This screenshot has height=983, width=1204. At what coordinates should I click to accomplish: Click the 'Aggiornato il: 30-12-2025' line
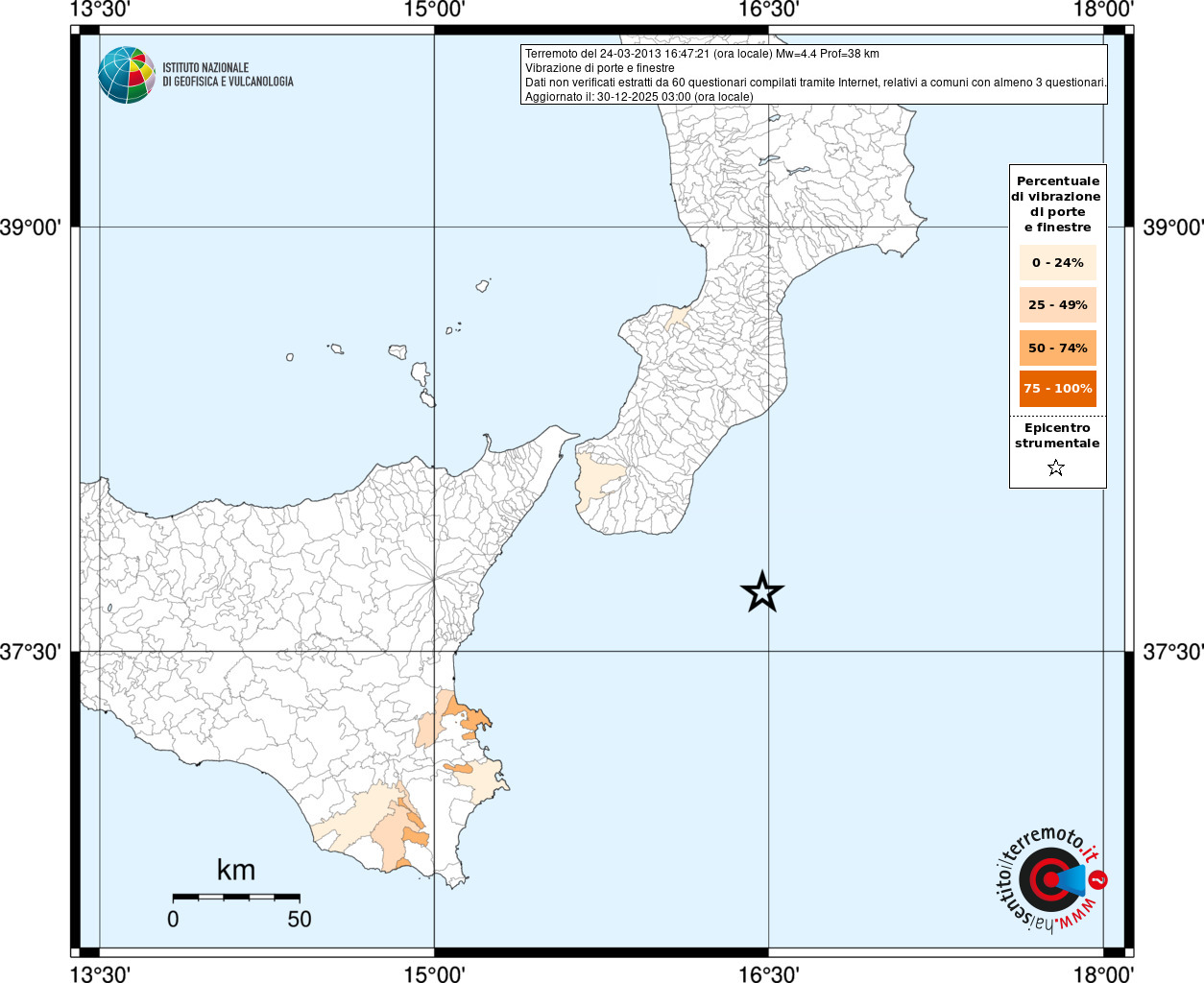click(639, 97)
